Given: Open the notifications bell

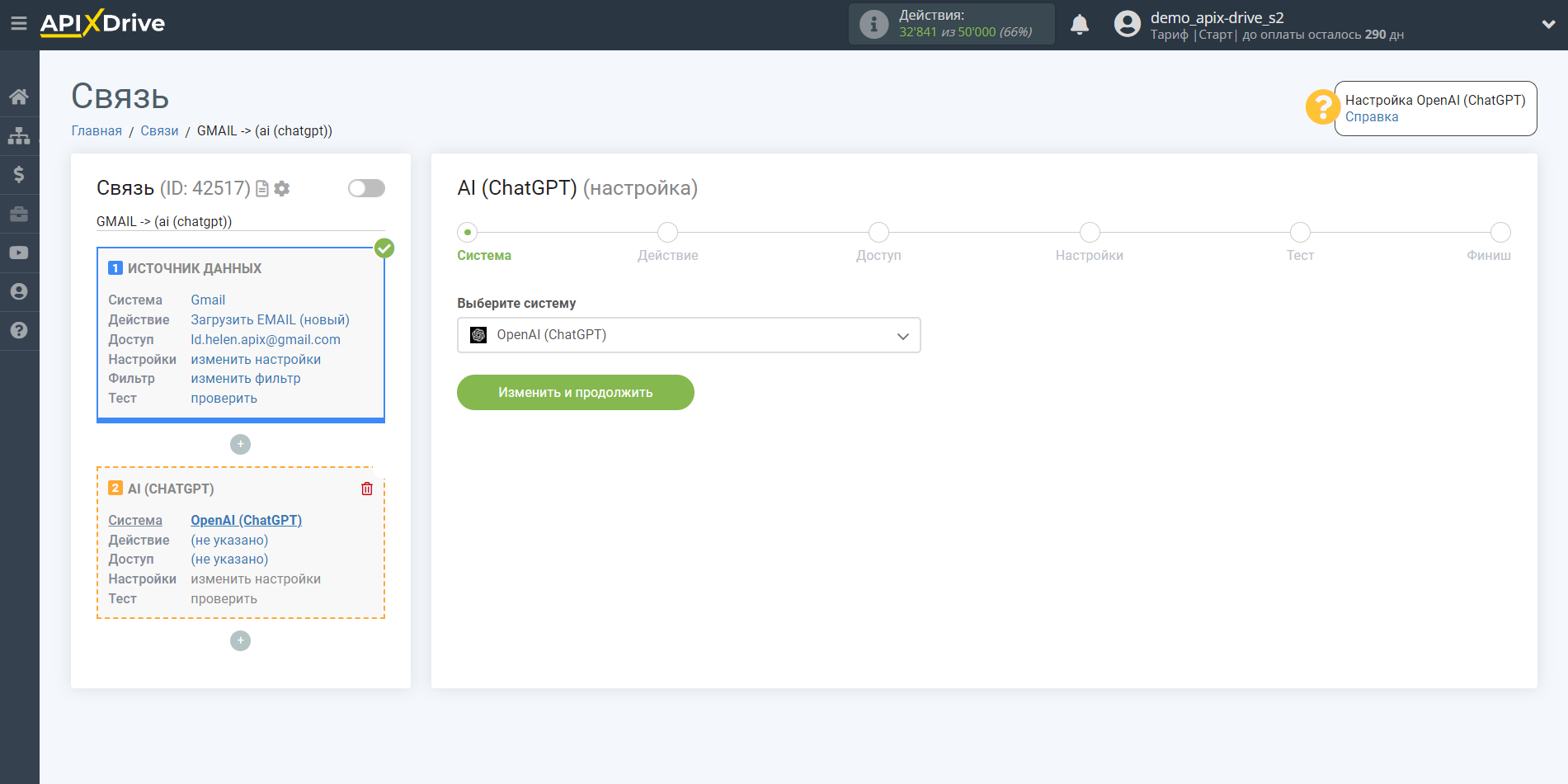Looking at the screenshot, I should coord(1080,24).
